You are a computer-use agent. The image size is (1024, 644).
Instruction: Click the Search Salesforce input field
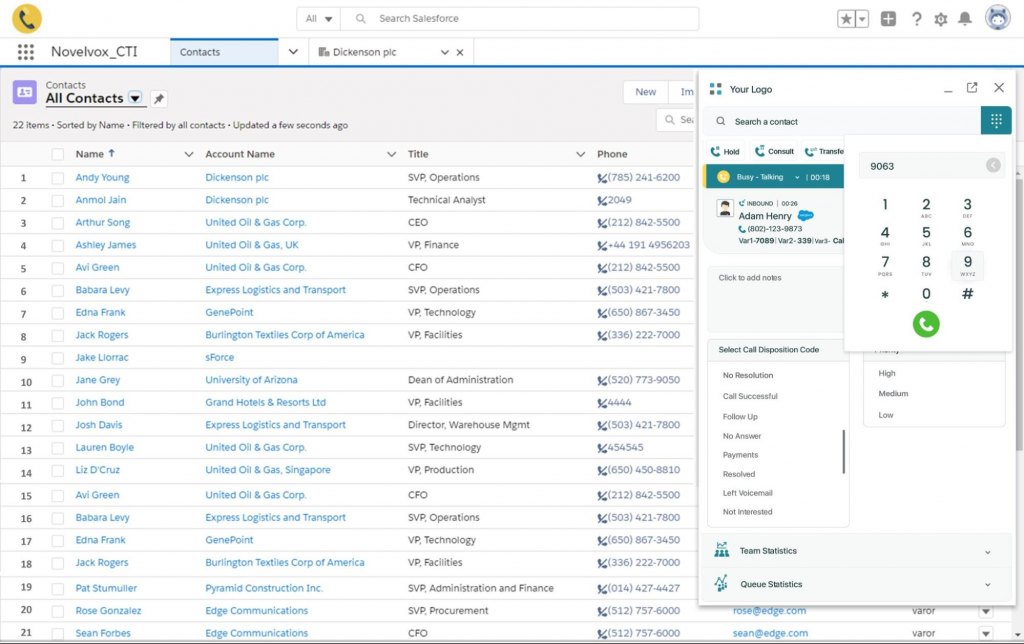pos(530,19)
